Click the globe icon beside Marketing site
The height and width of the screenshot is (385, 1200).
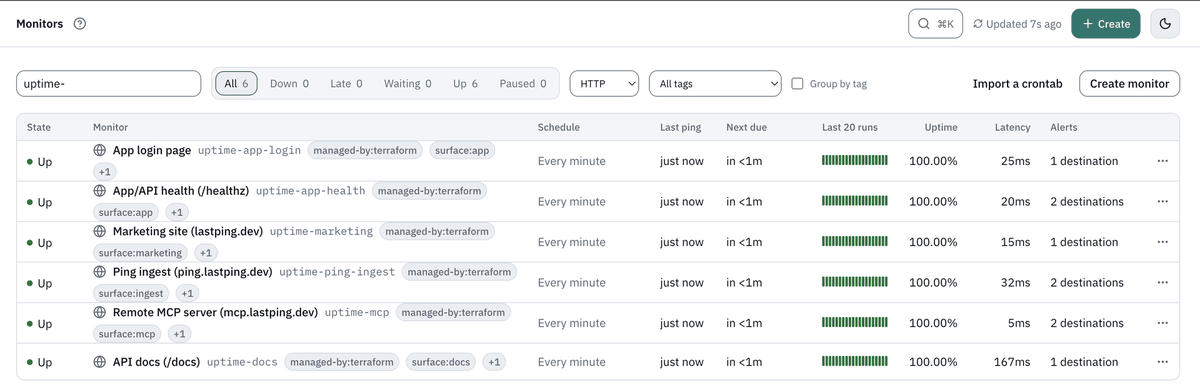[100, 231]
